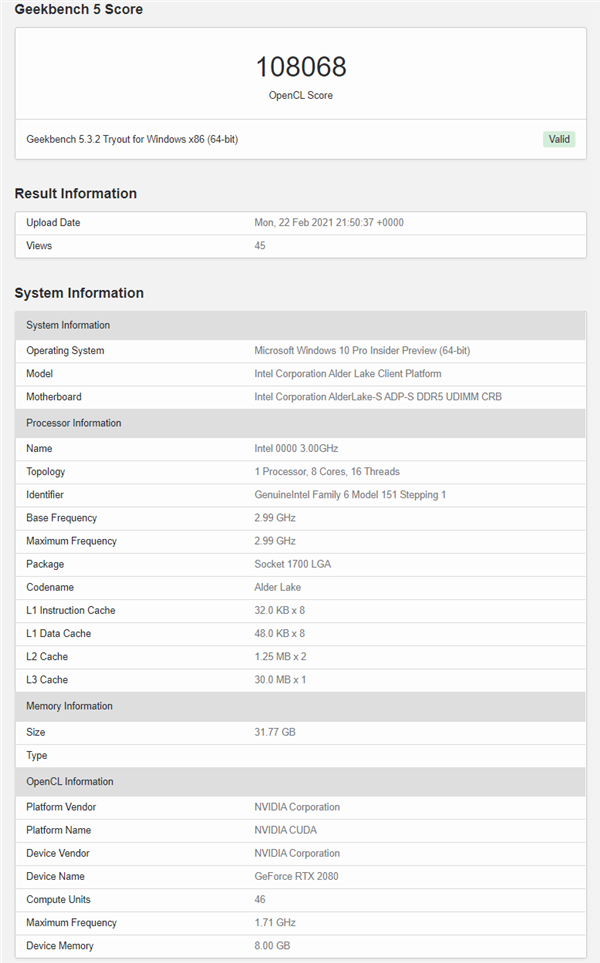Click GPU Maximum Frequency 1.71 GHz value
The width and height of the screenshot is (600, 963).
pyautogui.click(x=275, y=922)
